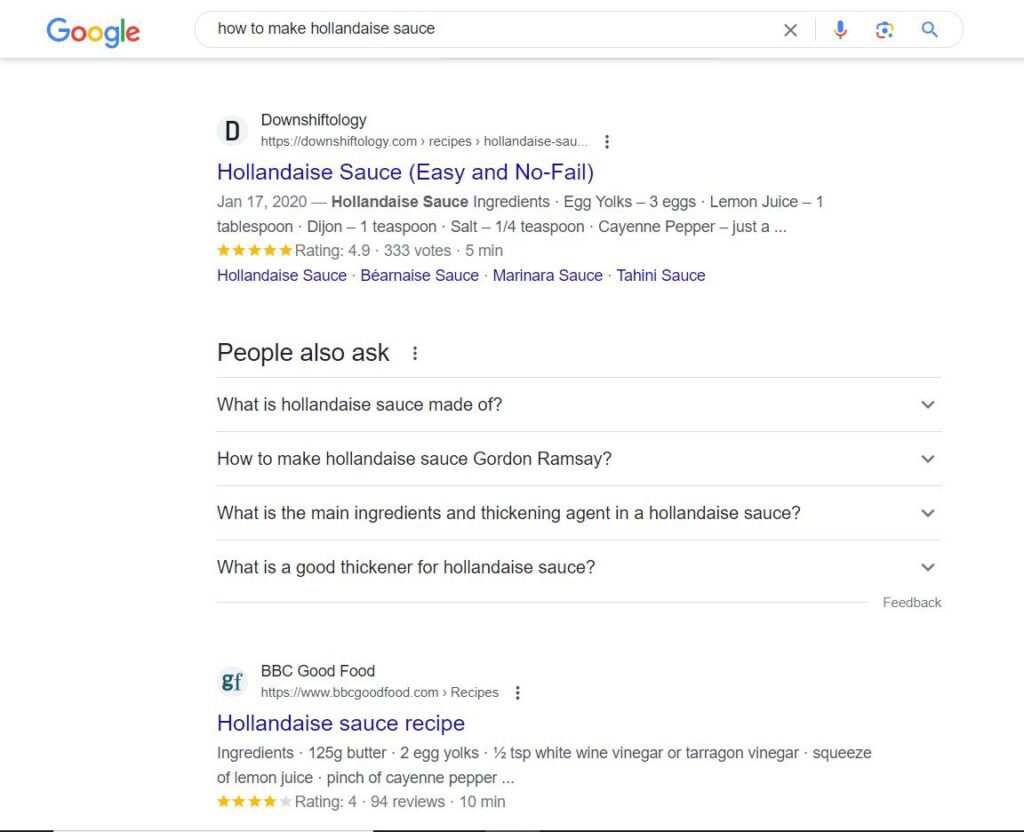Click the BBC Good Food favicon
Screen dimensions: 1024x832
point(232,681)
